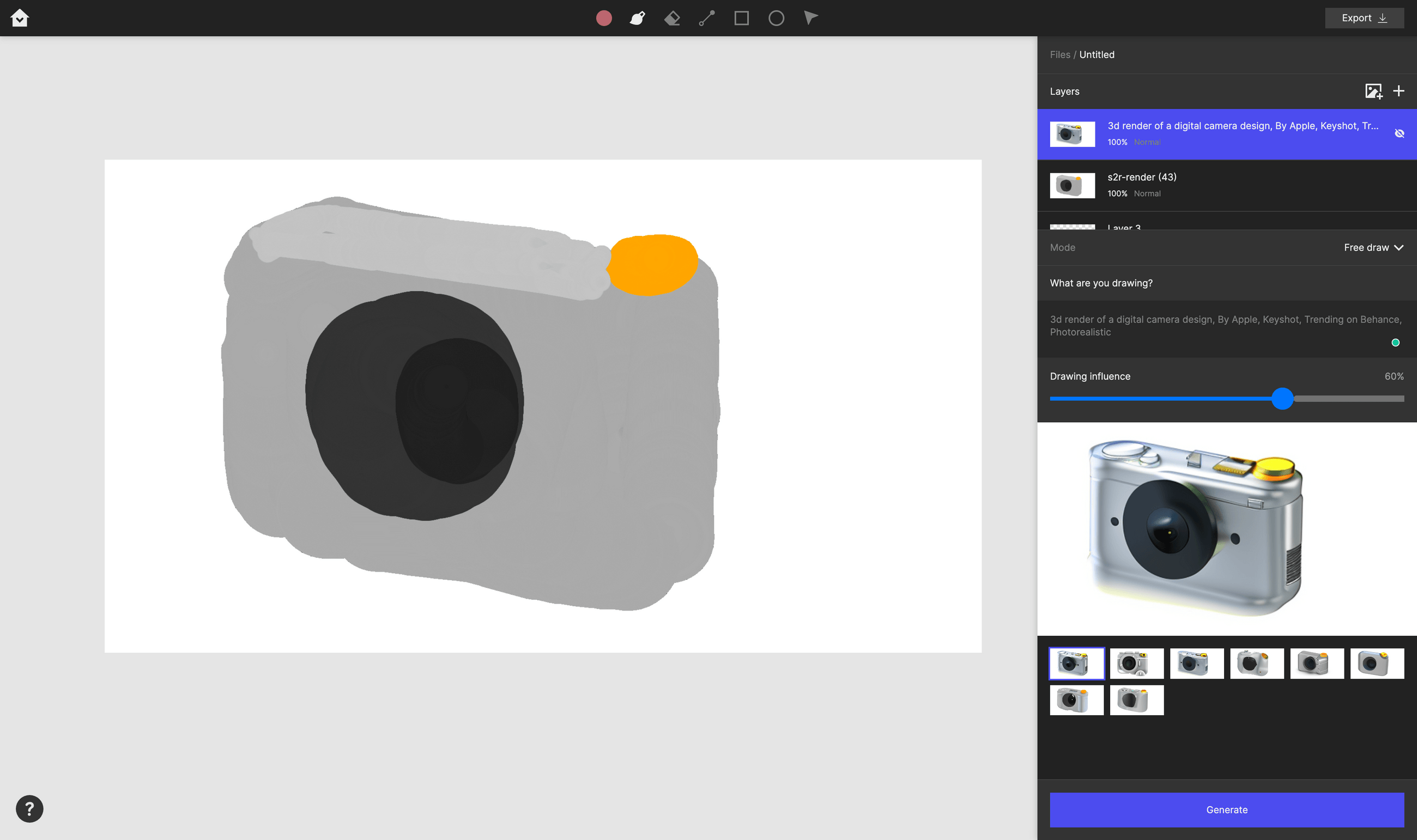Return to home screen via house icon
Screen dimensions: 1417x840
click(x=19, y=17)
